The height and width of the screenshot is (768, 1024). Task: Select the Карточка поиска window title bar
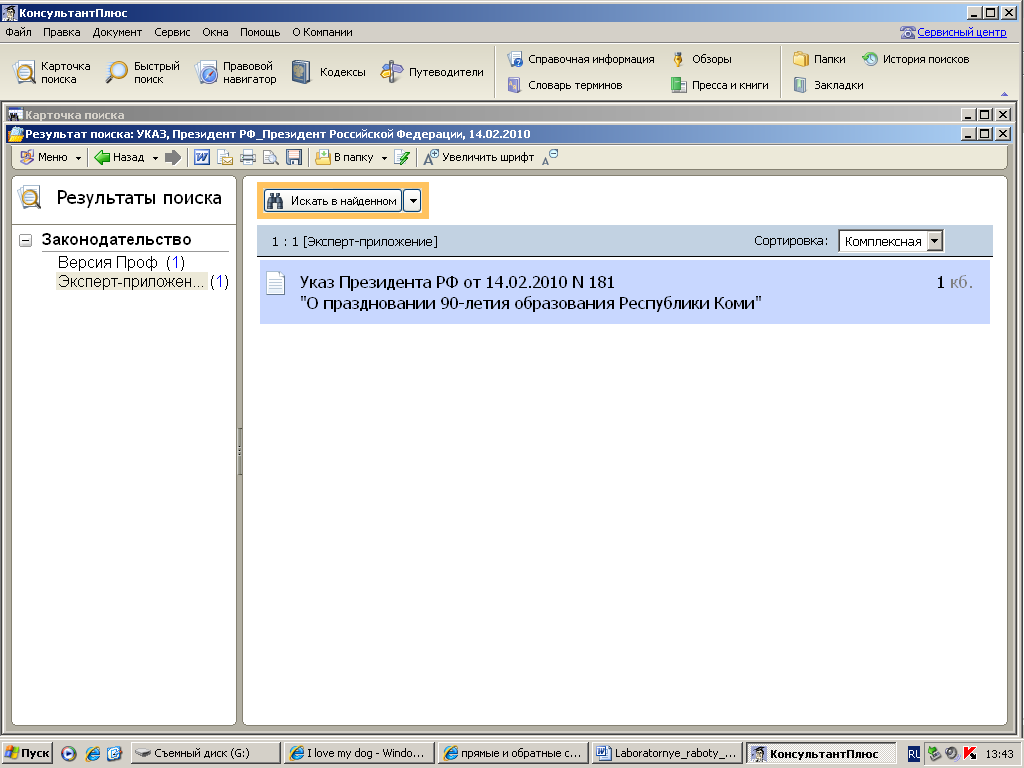click(x=481, y=115)
